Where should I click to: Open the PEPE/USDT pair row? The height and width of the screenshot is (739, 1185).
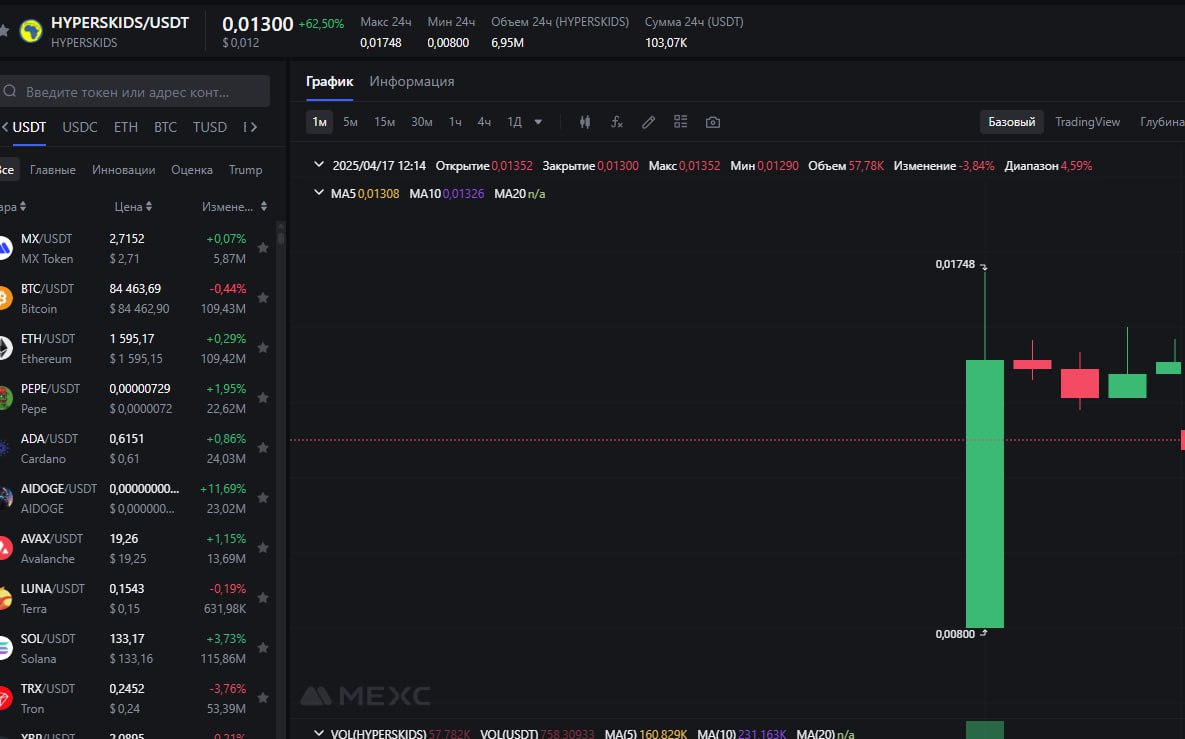coord(135,398)
